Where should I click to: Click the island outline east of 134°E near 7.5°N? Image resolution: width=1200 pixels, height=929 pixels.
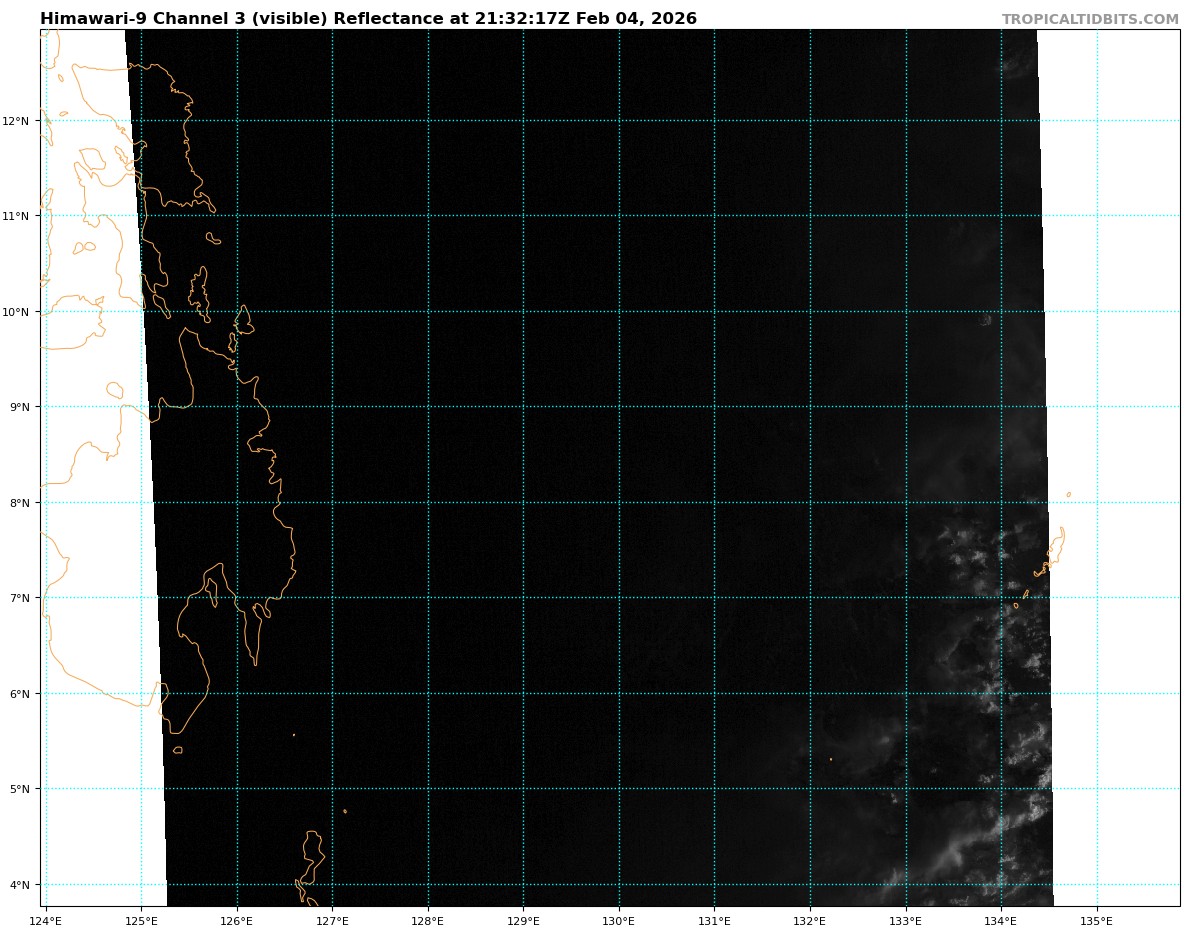1057,547
